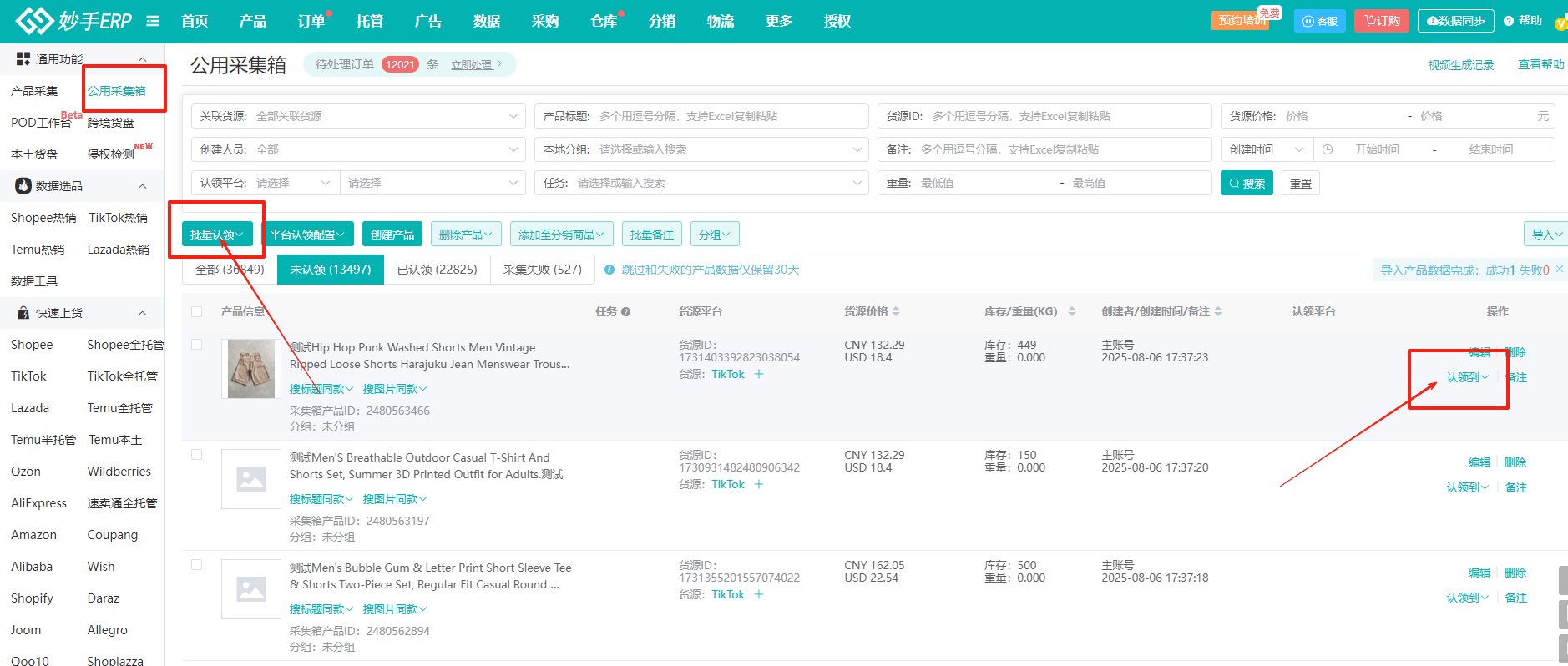Image resolution: width=1568 pixels, height=666 pixels.
Task: Click 编辑 for Breathable Outdoor Shorts row
Action: 1479,462
